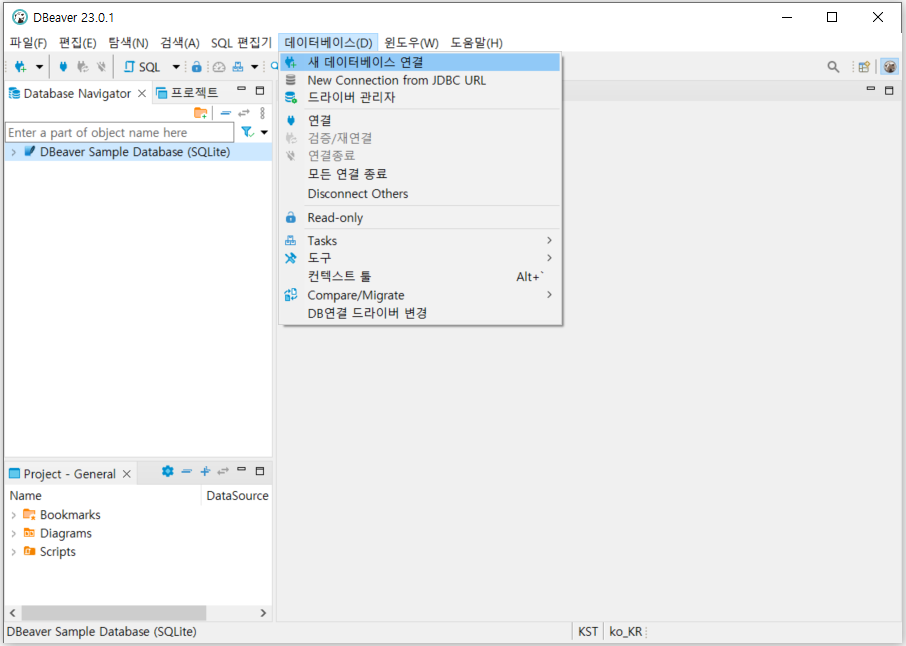The height and width of the screenshot is (646, 906).
Task: Click the database tasks toolbar icon
Action: (238, 67)
